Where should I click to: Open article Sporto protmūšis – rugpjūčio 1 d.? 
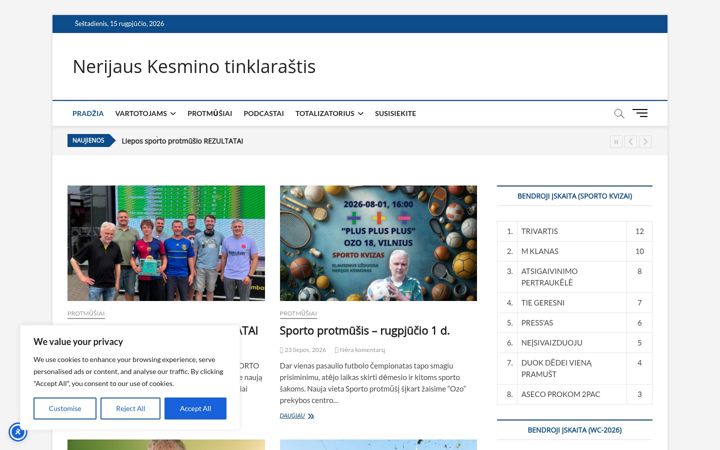365,331
